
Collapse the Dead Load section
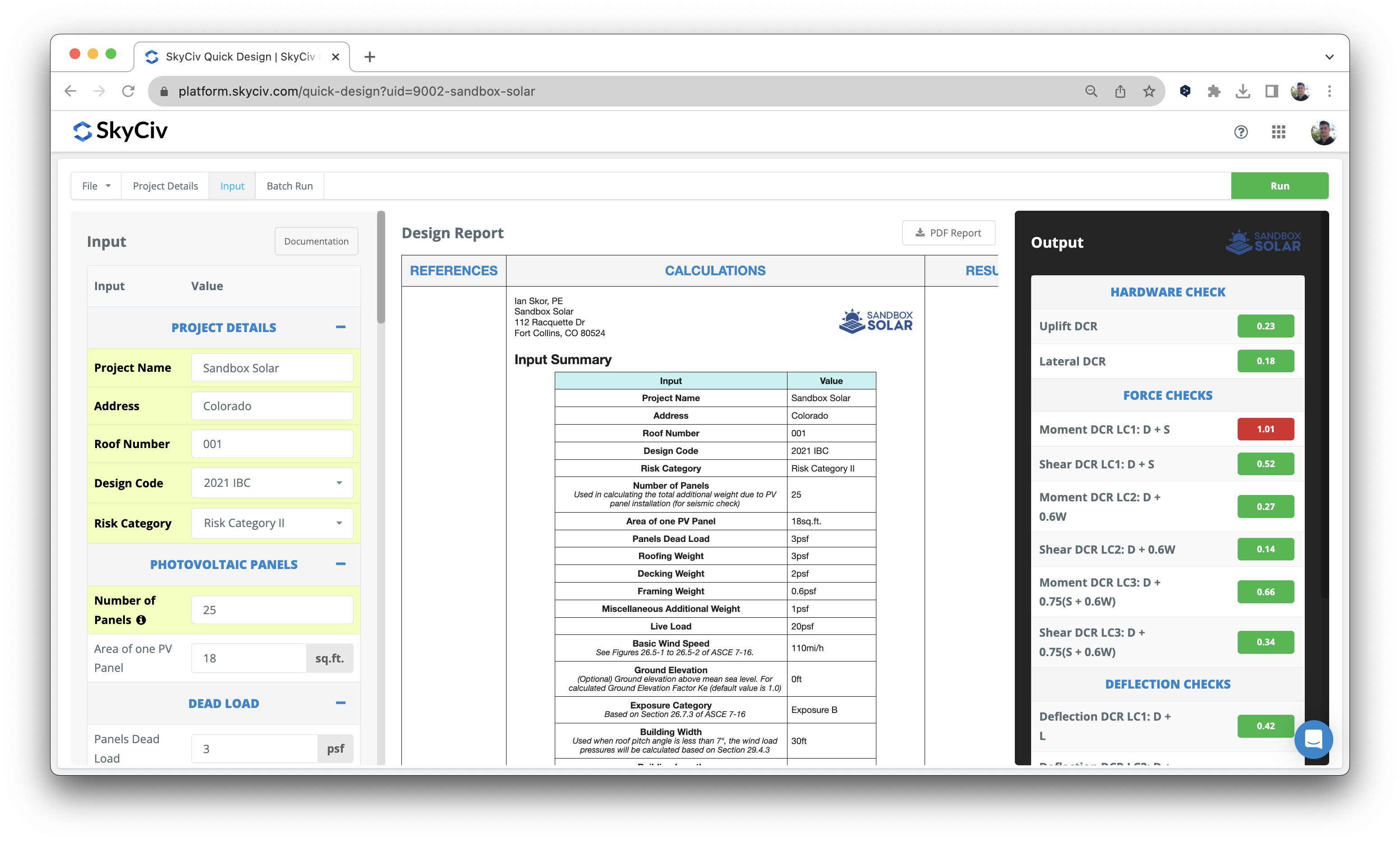pos(340,703)
